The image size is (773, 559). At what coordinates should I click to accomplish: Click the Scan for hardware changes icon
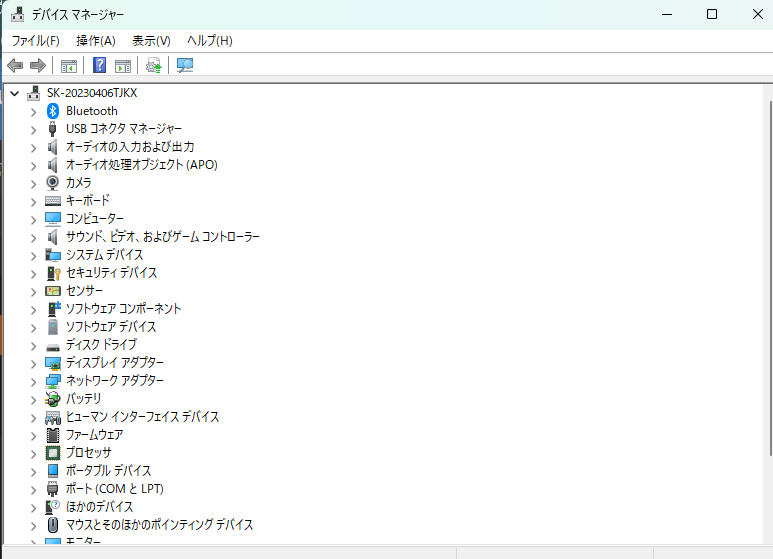click(x=185, y=65)
